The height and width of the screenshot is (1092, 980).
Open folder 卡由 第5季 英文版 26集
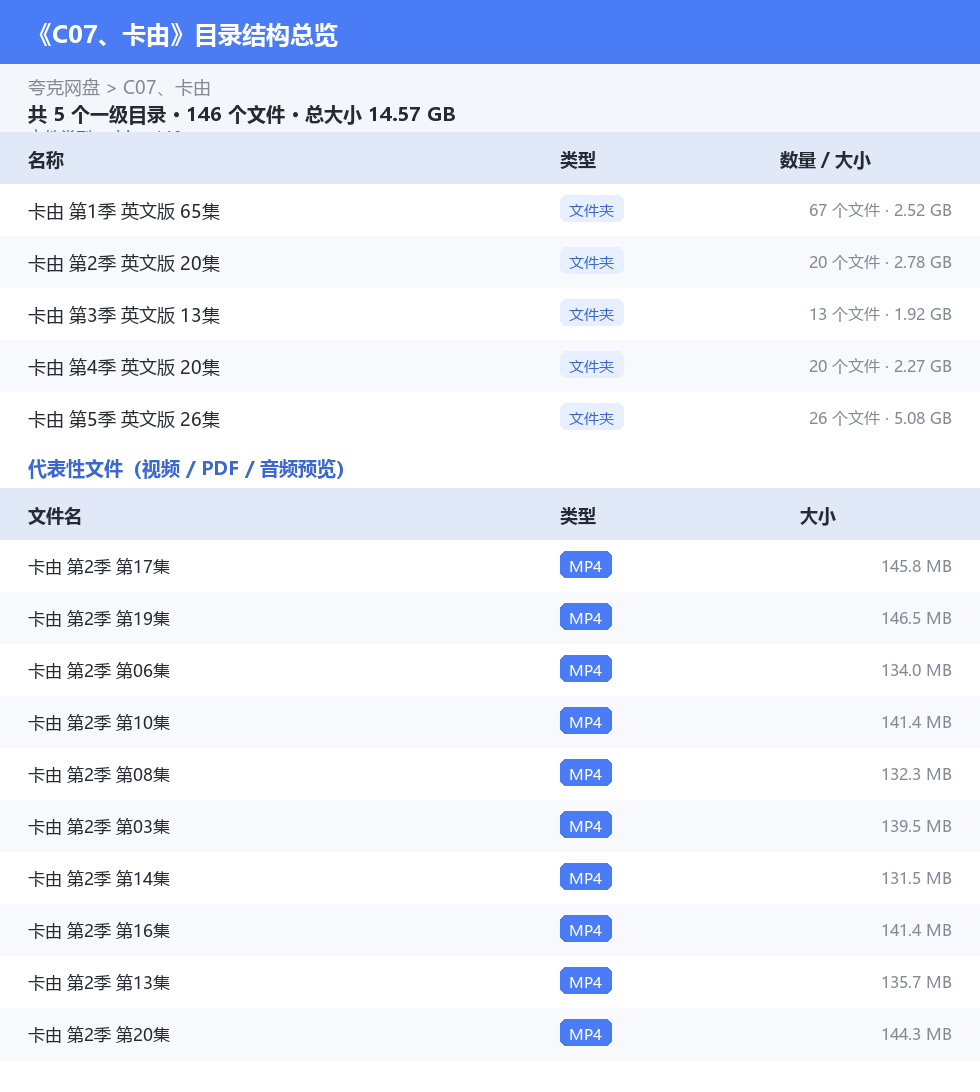(x=124, y=419)
